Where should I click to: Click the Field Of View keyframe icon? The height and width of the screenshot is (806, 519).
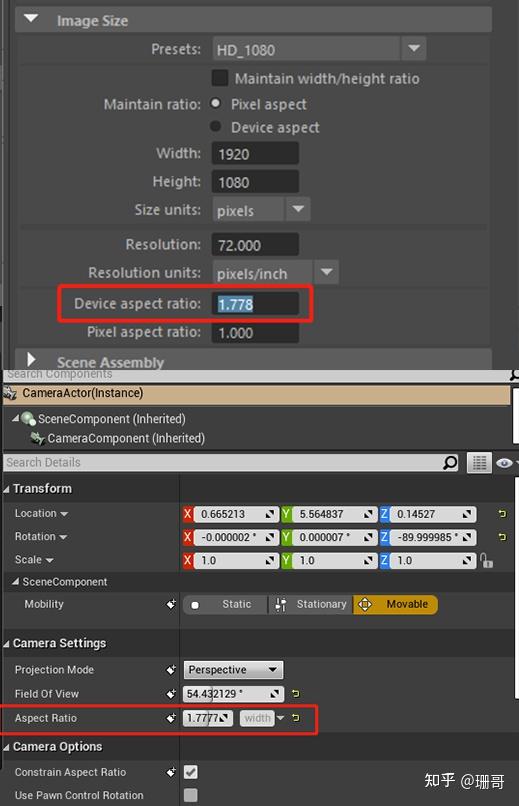(x=171, y=694)
